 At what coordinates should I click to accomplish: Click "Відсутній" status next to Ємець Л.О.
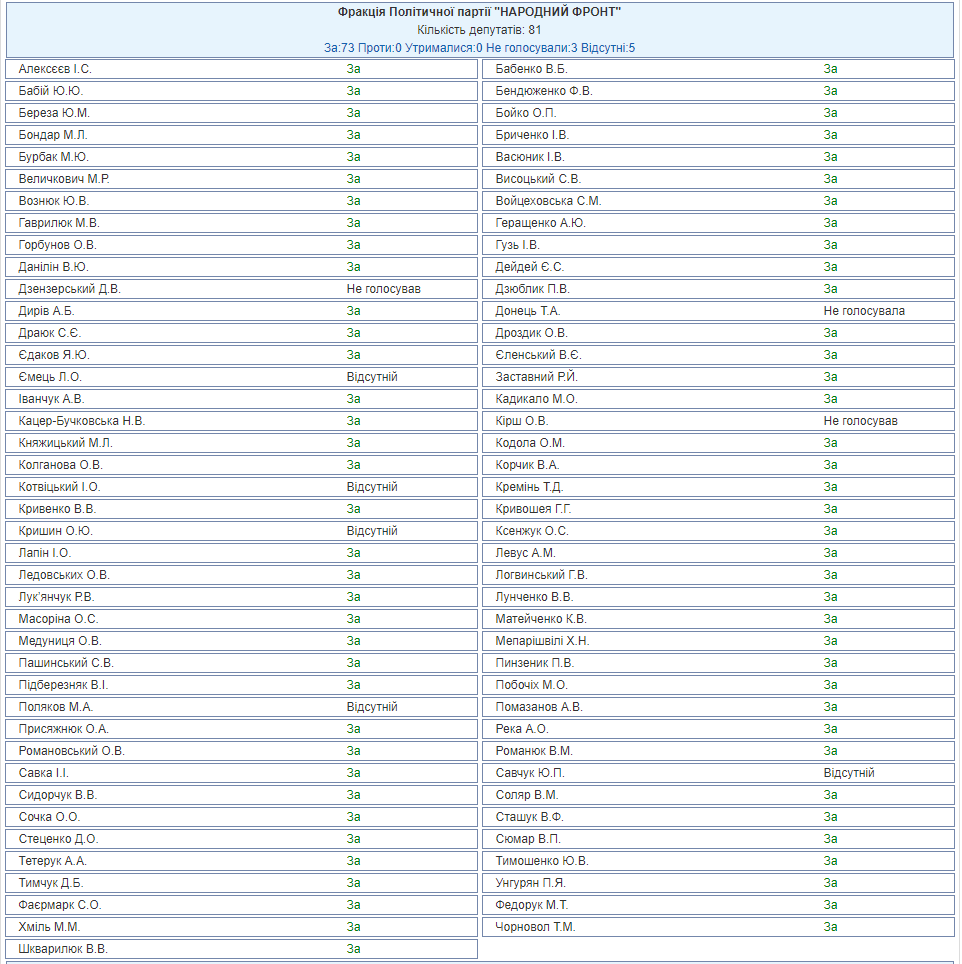[x=372, y=377]
